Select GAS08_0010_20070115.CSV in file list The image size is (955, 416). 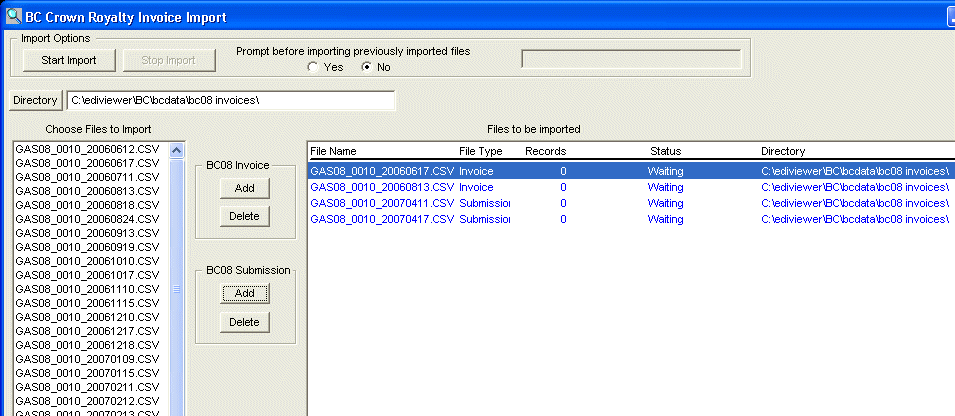[x=87, y=373]
